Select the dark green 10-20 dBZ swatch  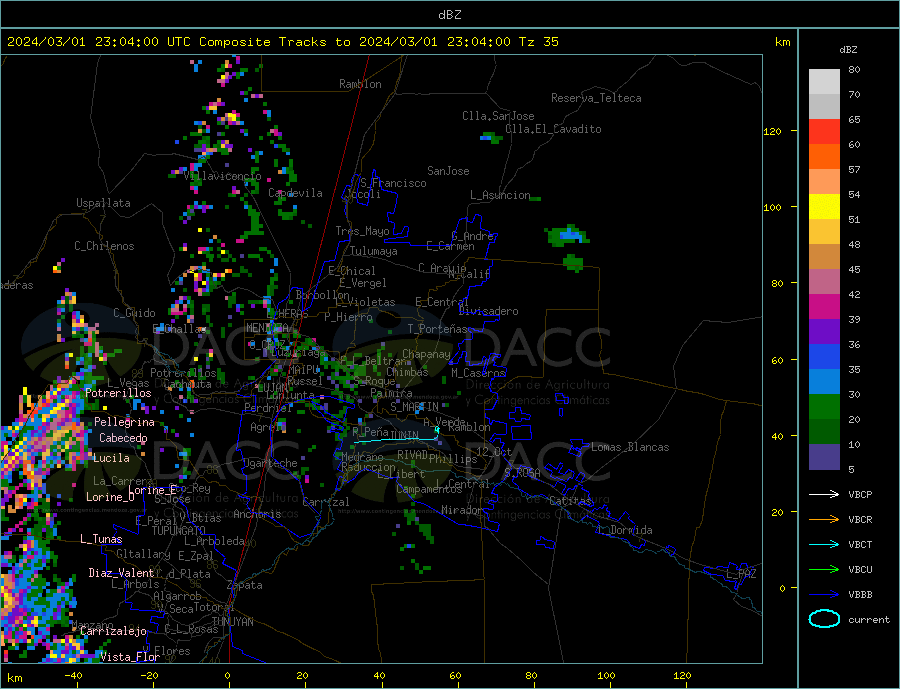tap(824, 432)
